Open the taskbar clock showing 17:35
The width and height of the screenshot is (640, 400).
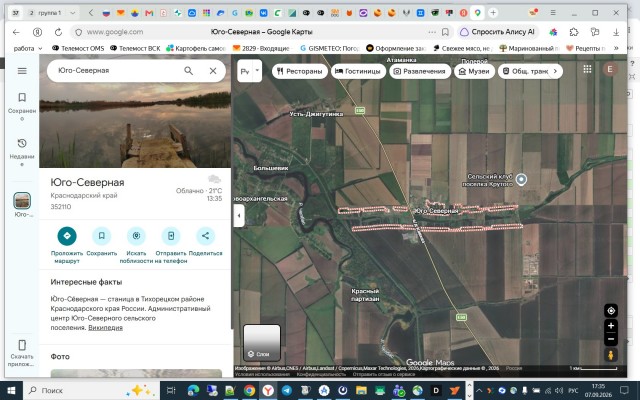coord(598,390)
